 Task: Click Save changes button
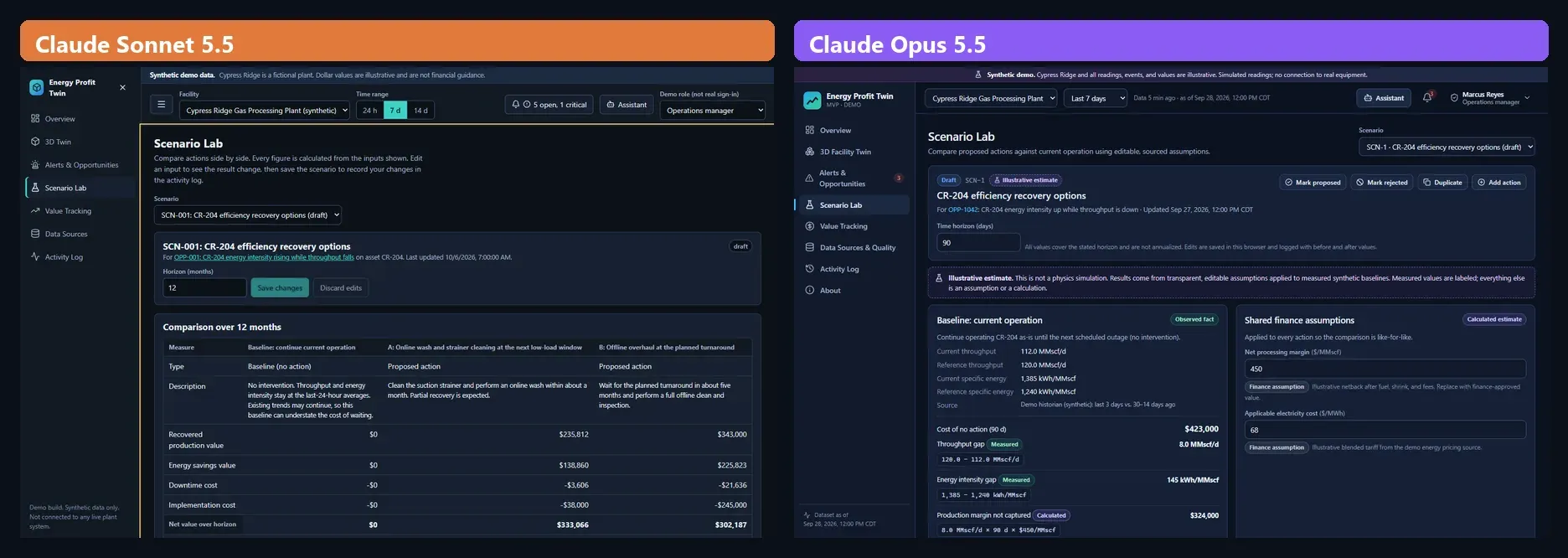click(280, 288)
